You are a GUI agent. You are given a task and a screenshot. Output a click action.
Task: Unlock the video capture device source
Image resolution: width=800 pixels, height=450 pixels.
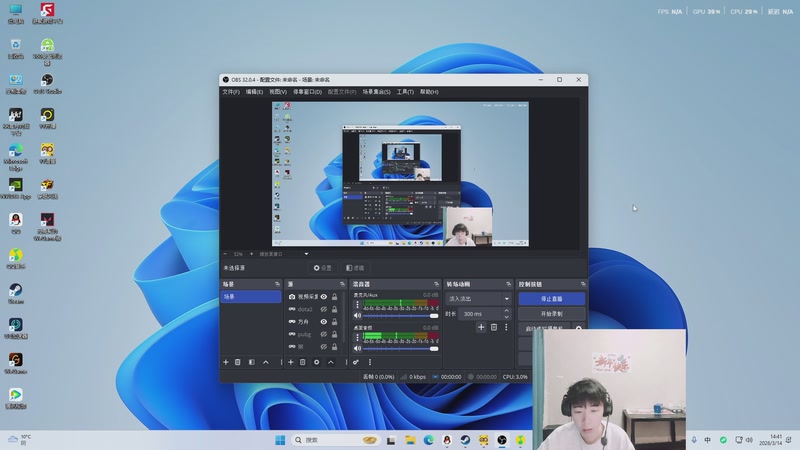pyautogui.click(x=335, y=296)
